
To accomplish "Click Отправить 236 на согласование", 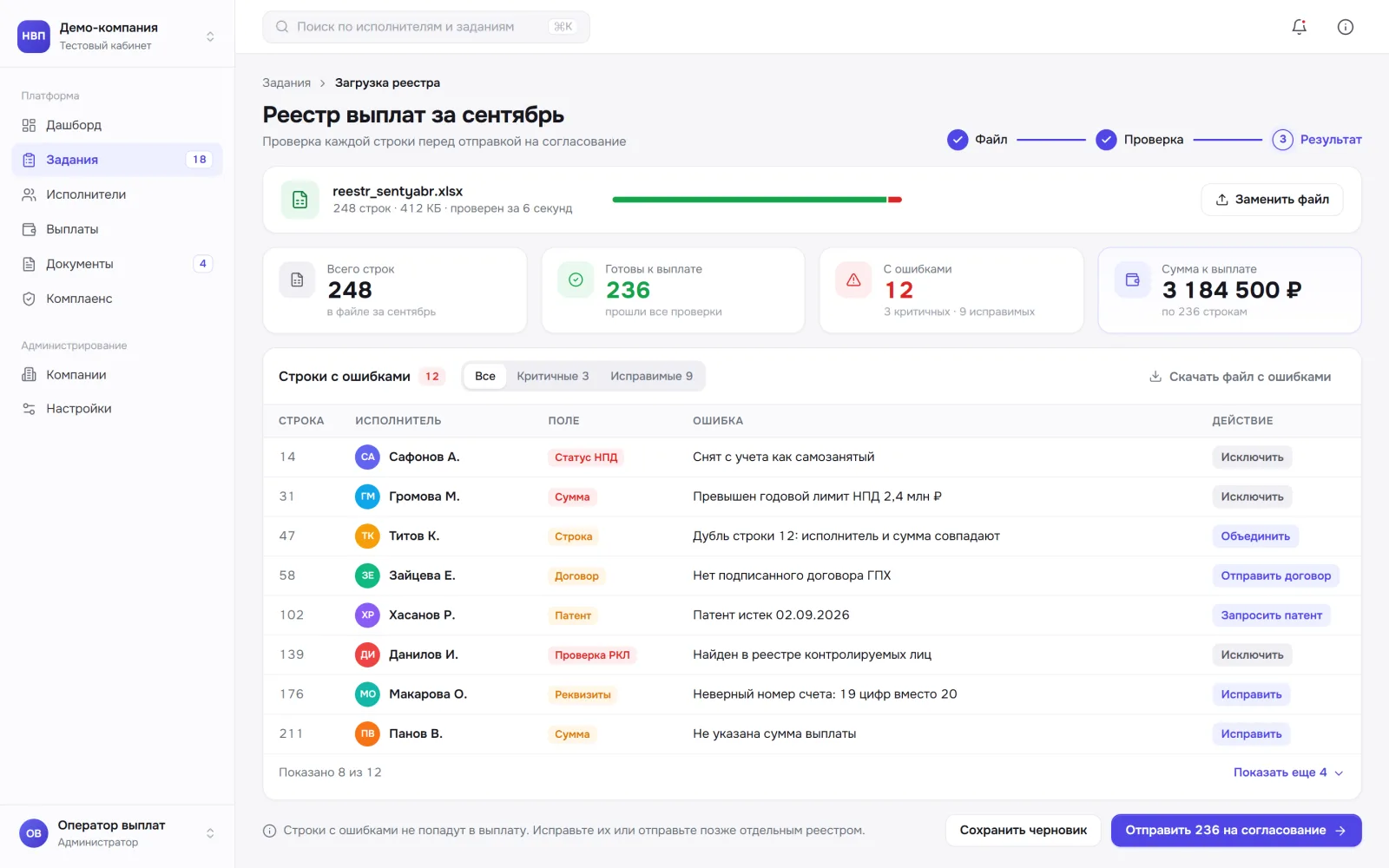I will [1236, 831].
